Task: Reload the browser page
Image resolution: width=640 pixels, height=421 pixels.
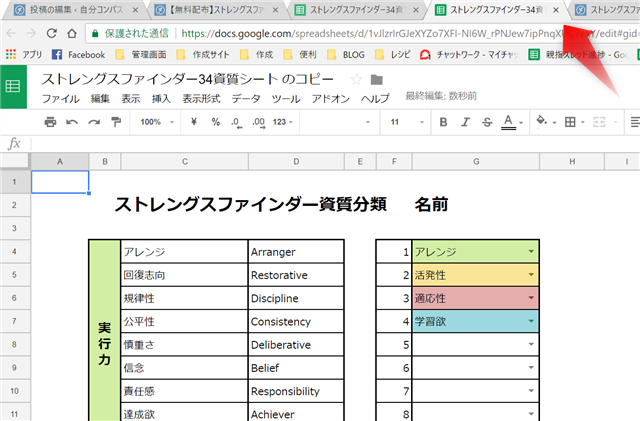Action: [x=51, y=33]
